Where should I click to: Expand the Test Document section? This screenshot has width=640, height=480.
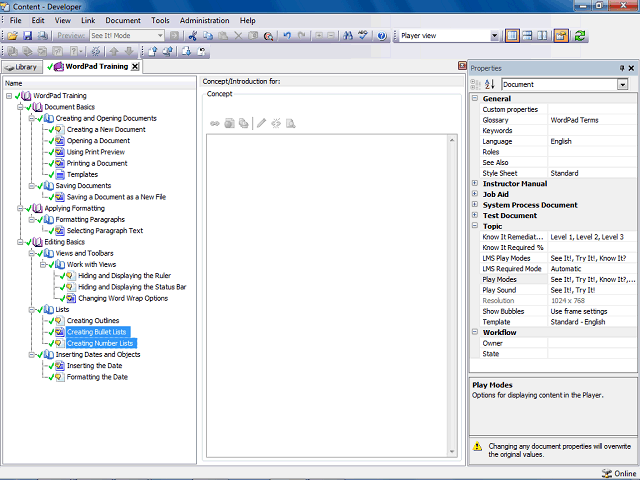pos(475,215)
